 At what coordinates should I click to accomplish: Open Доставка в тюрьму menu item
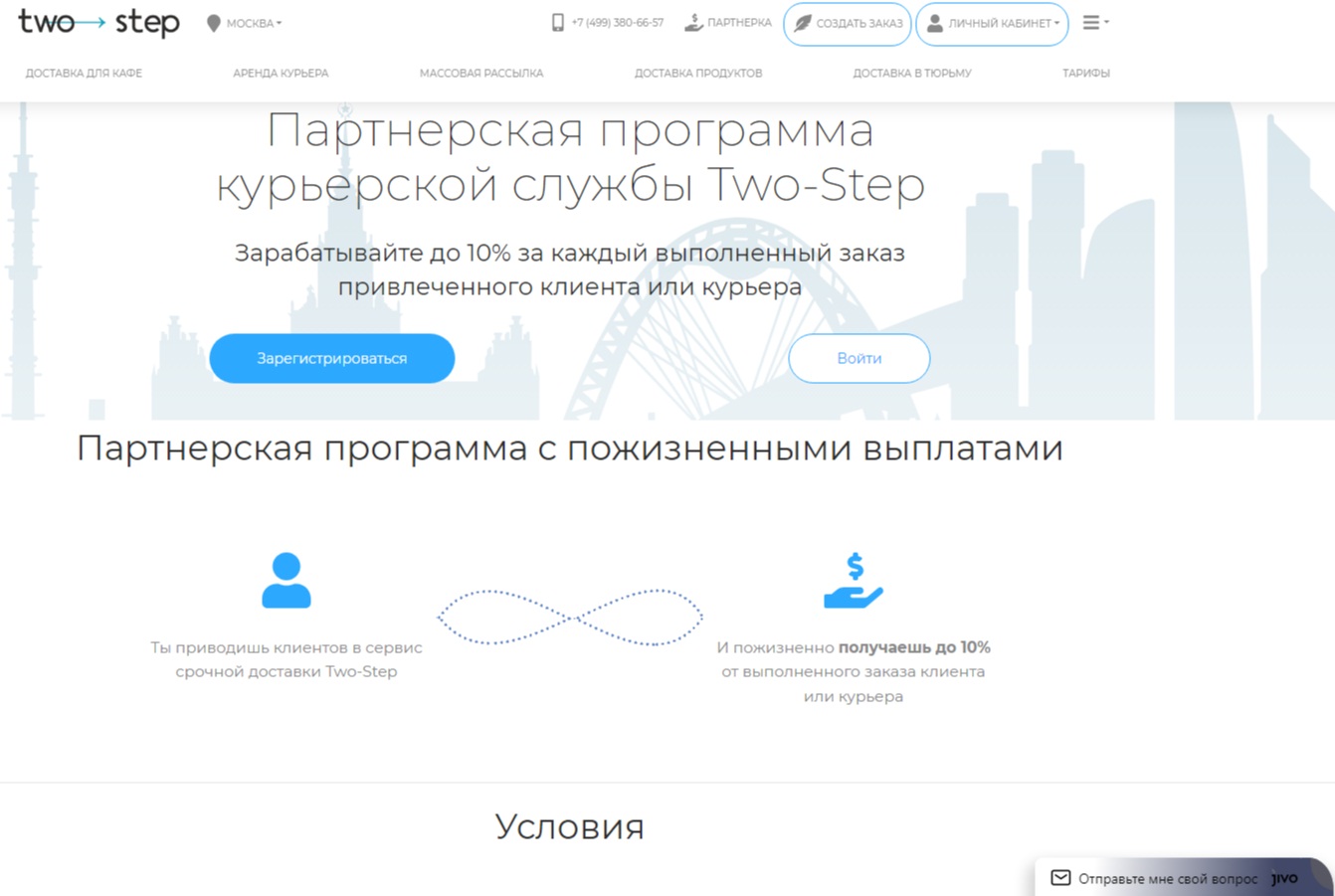pos(912,74)
